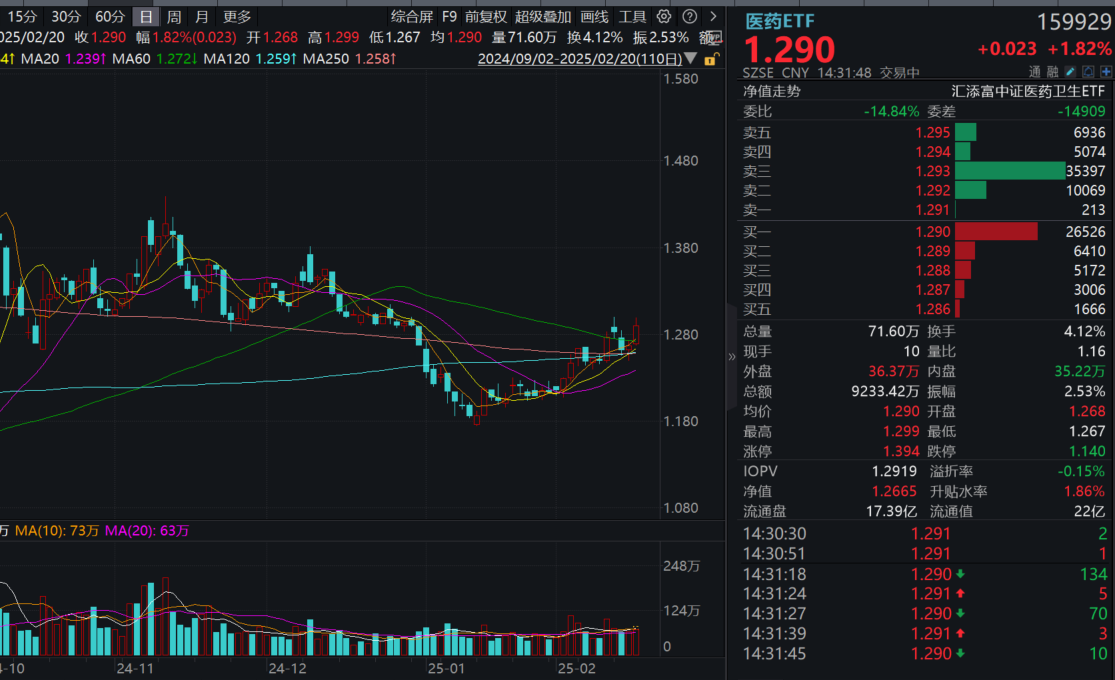
Task: Click the 画线 drawing tool button
Action: click(591, 17)
